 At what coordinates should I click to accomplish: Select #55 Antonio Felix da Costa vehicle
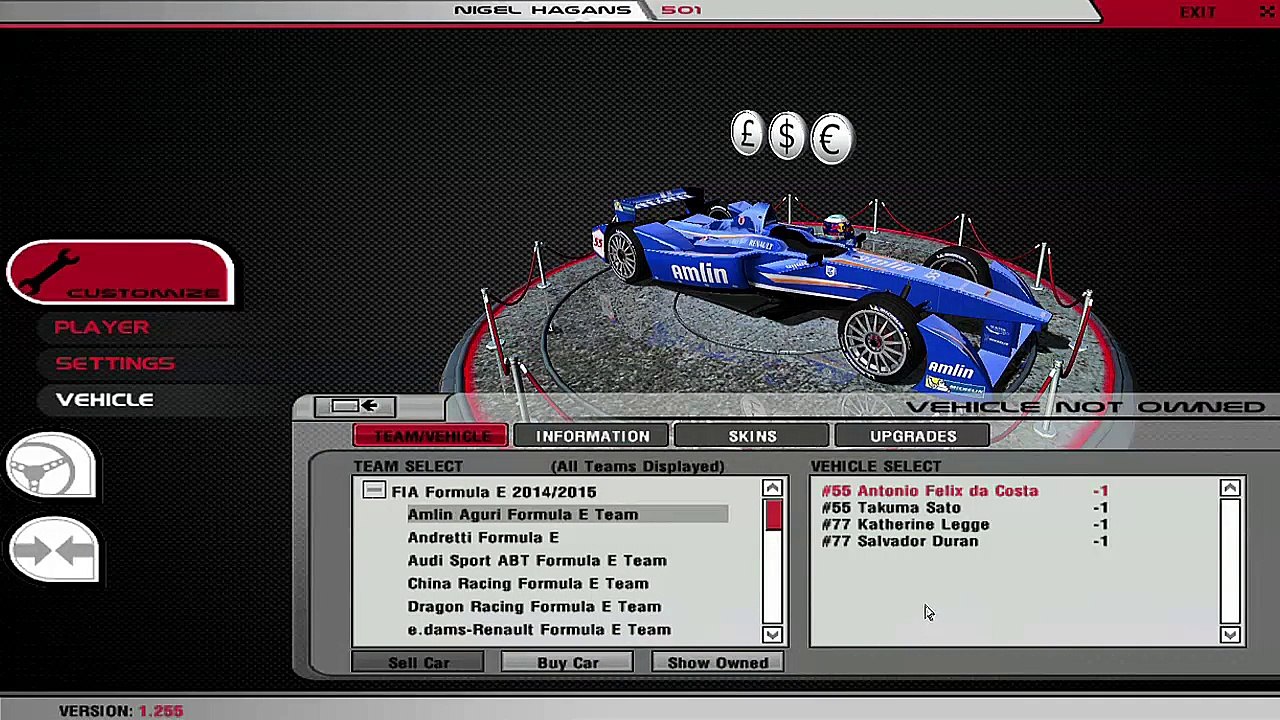coord(965,491)
